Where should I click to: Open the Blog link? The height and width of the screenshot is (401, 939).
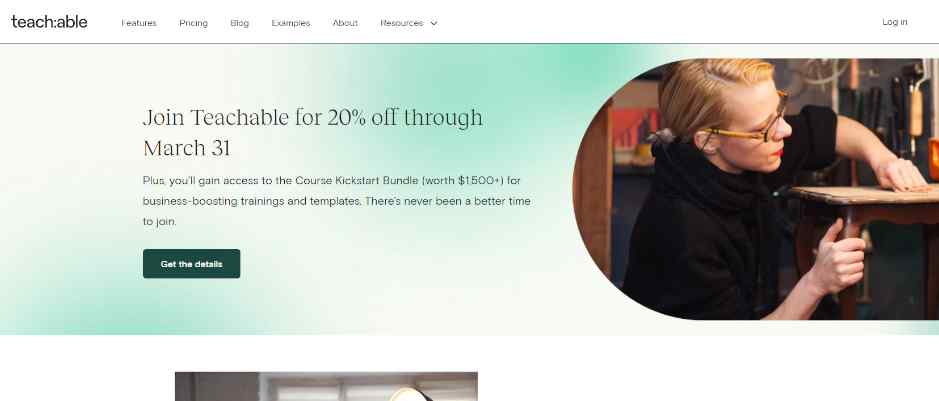(x=240, y=23)
